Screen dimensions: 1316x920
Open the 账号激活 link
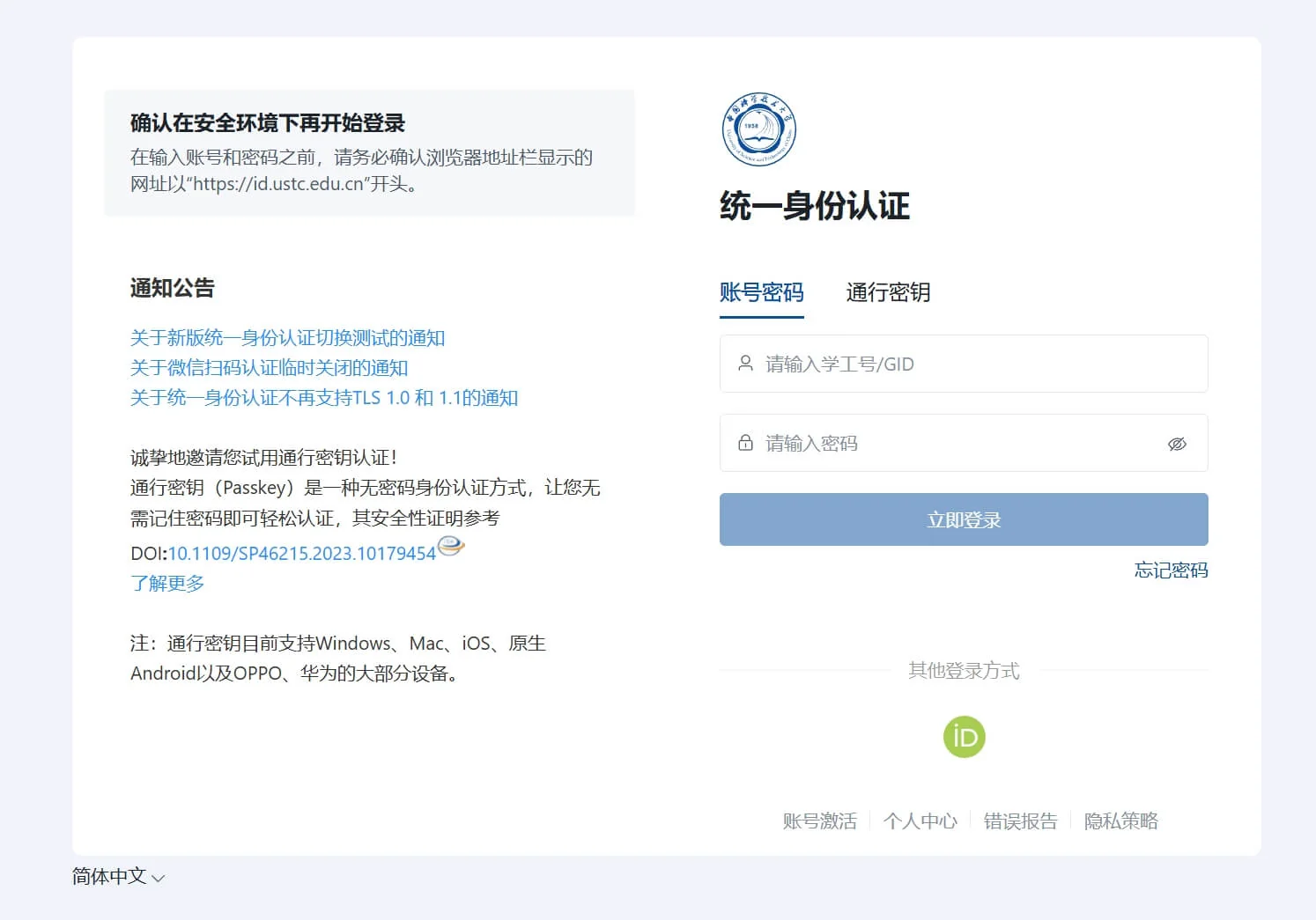click(819, 821)
